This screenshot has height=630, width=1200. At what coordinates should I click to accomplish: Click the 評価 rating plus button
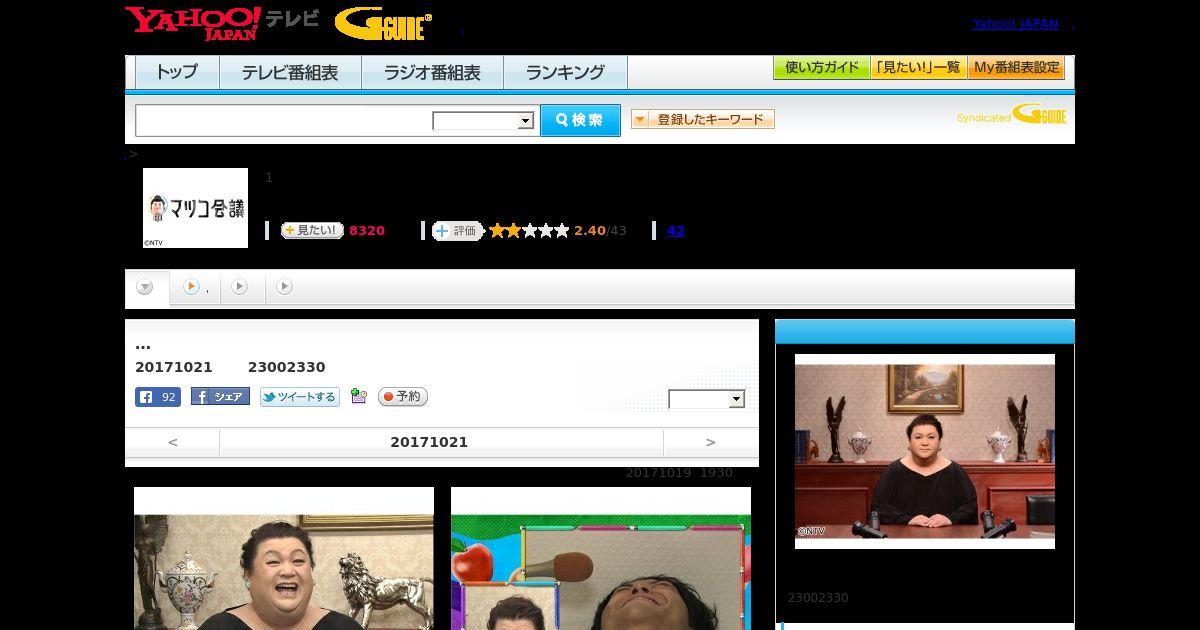[x=457, y=231]
